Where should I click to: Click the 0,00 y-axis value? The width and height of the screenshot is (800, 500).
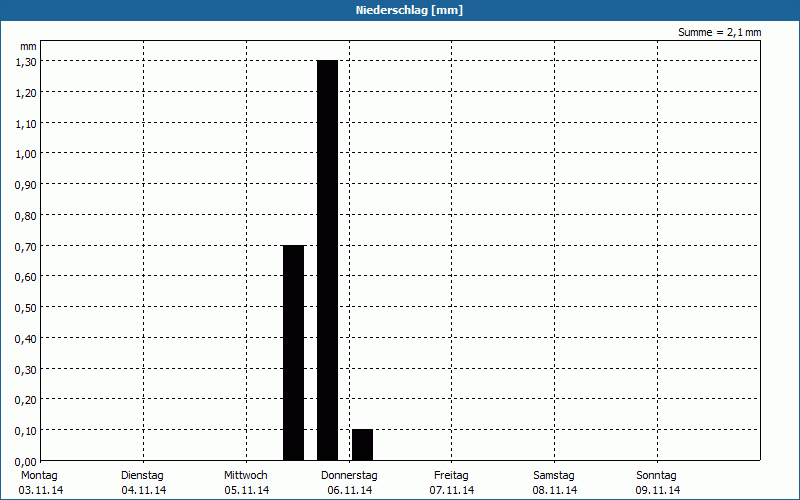(x=26, y=462)
